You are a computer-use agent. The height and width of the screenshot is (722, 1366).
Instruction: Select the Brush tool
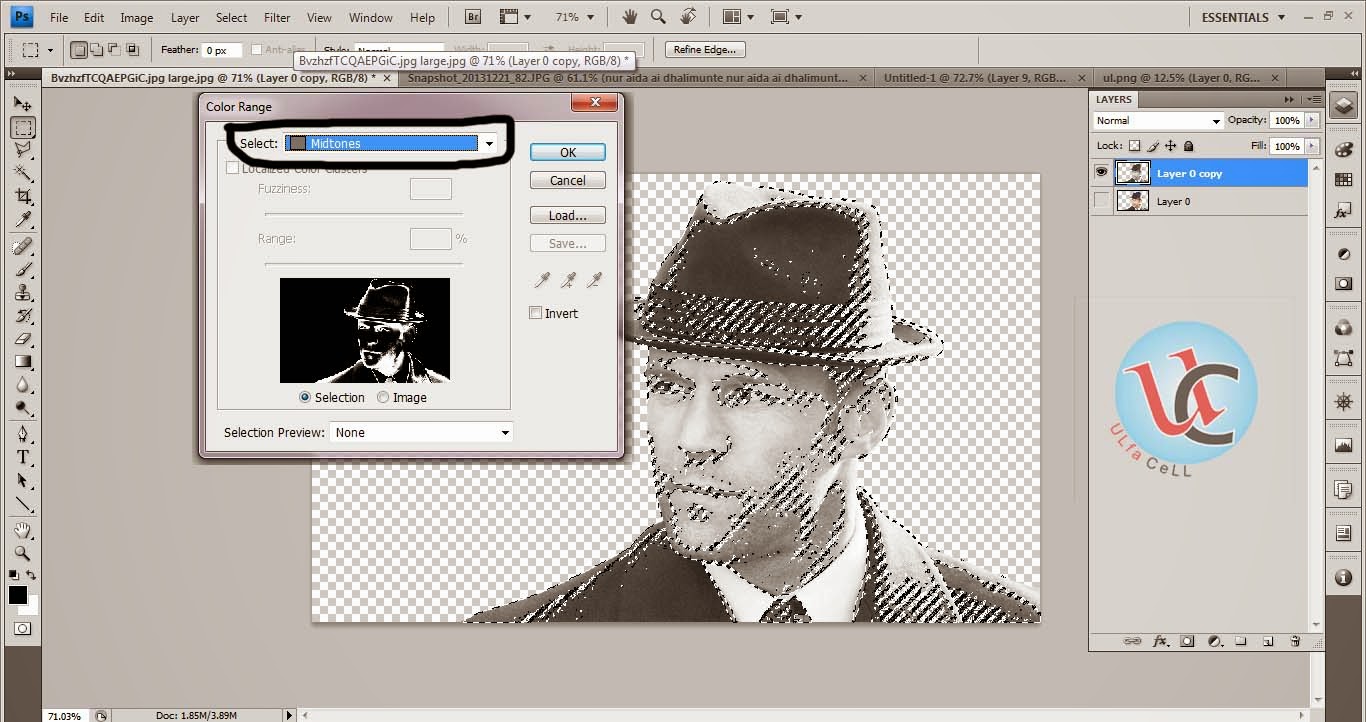coord(22,269)
